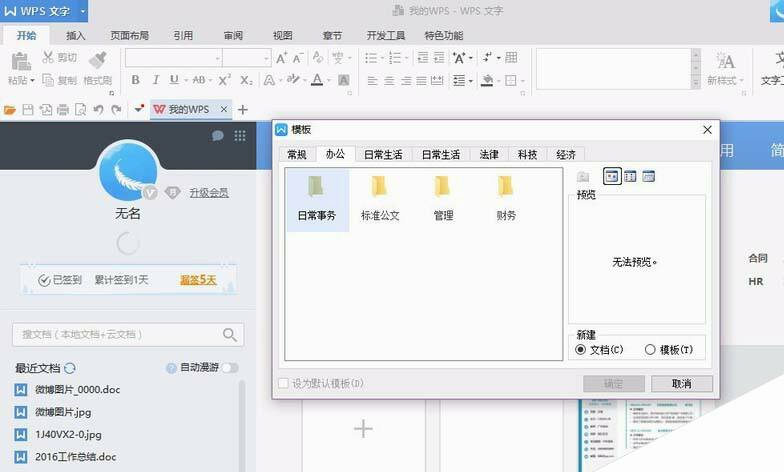This screenshot has width=784, height=472.
Task: Click 取消 button in template dialog
Action: pos(682,384)
